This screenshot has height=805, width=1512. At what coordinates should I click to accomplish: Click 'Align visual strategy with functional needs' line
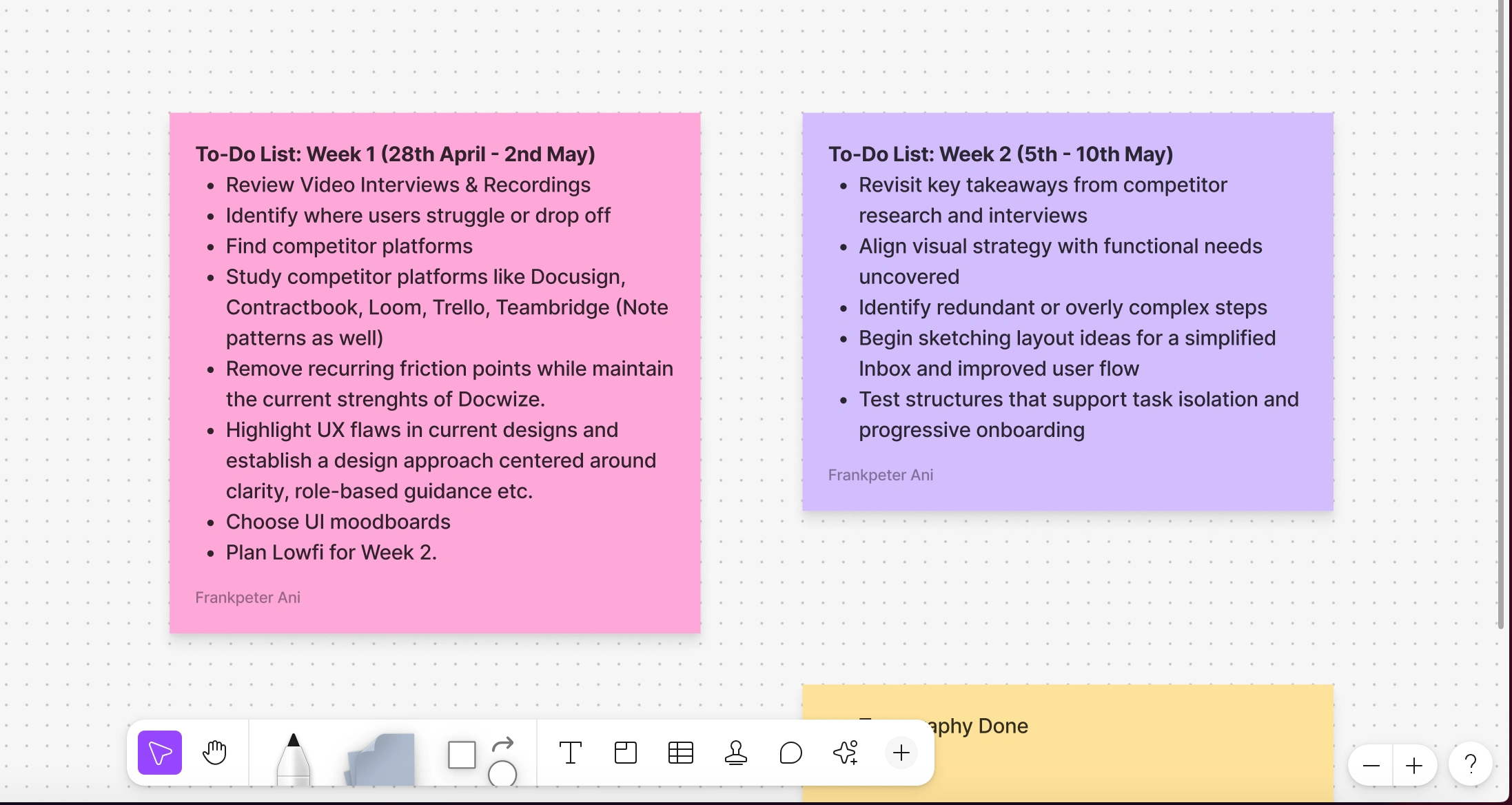(x=1061, y=246)
